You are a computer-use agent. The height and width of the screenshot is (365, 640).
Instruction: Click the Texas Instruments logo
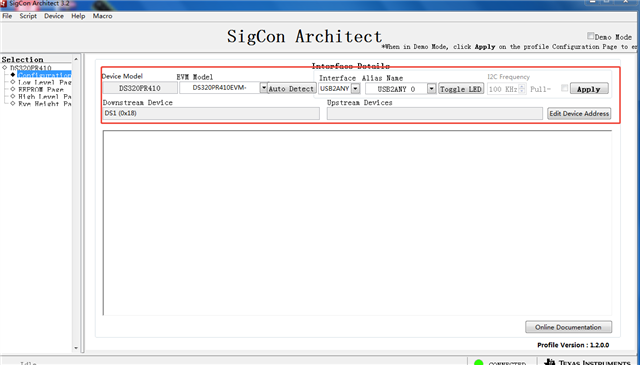coord(588,362)
